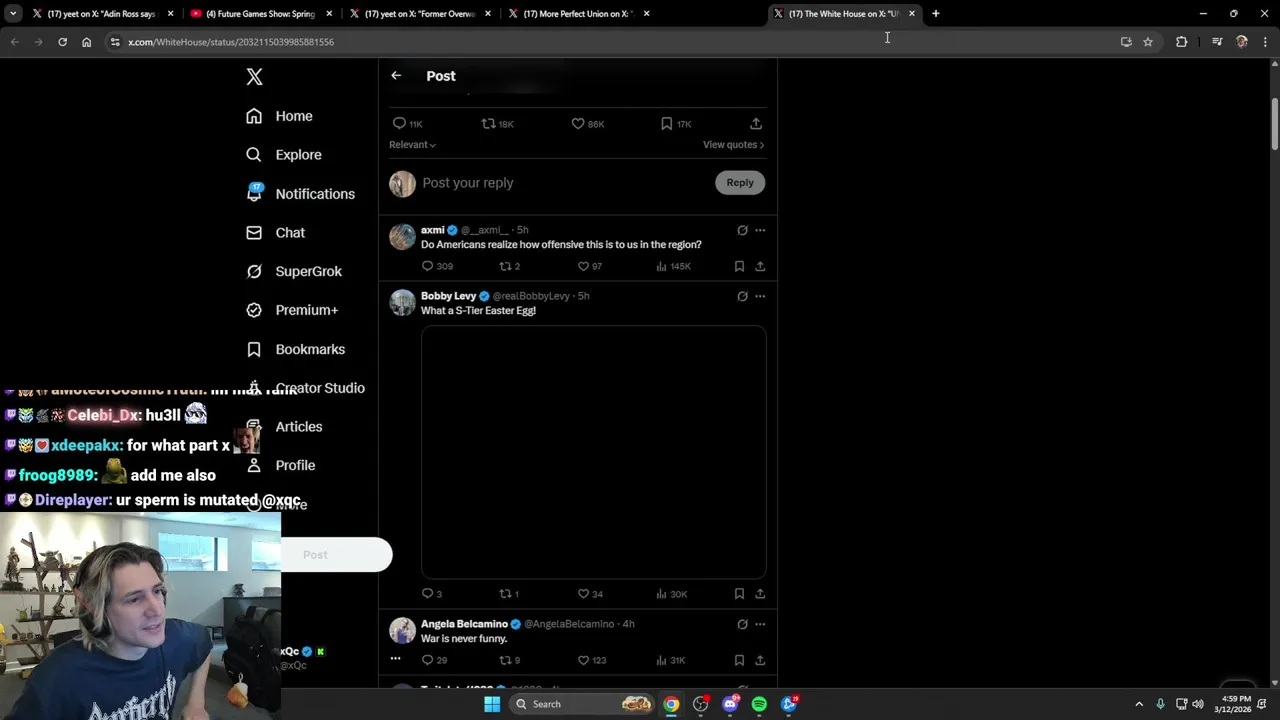Share axmi's reply
1280x720 pixels.
[x=760, y=266]
